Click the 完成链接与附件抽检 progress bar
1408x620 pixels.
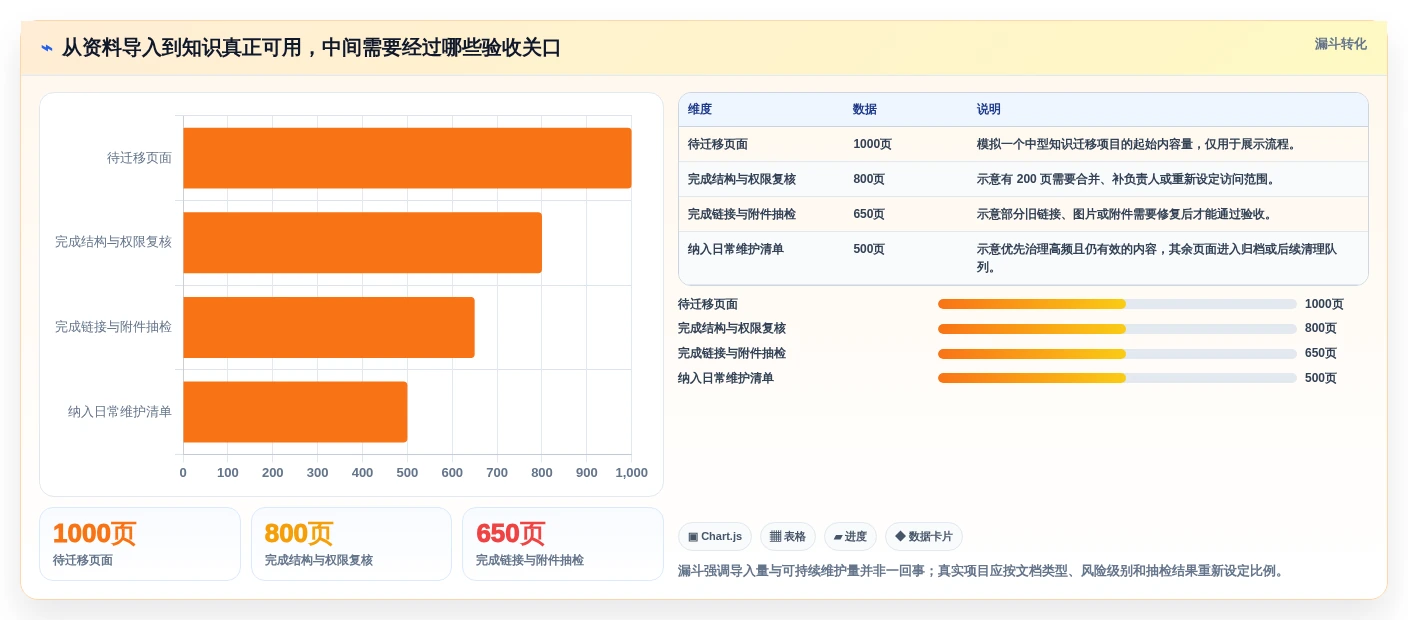(1117, 354)
